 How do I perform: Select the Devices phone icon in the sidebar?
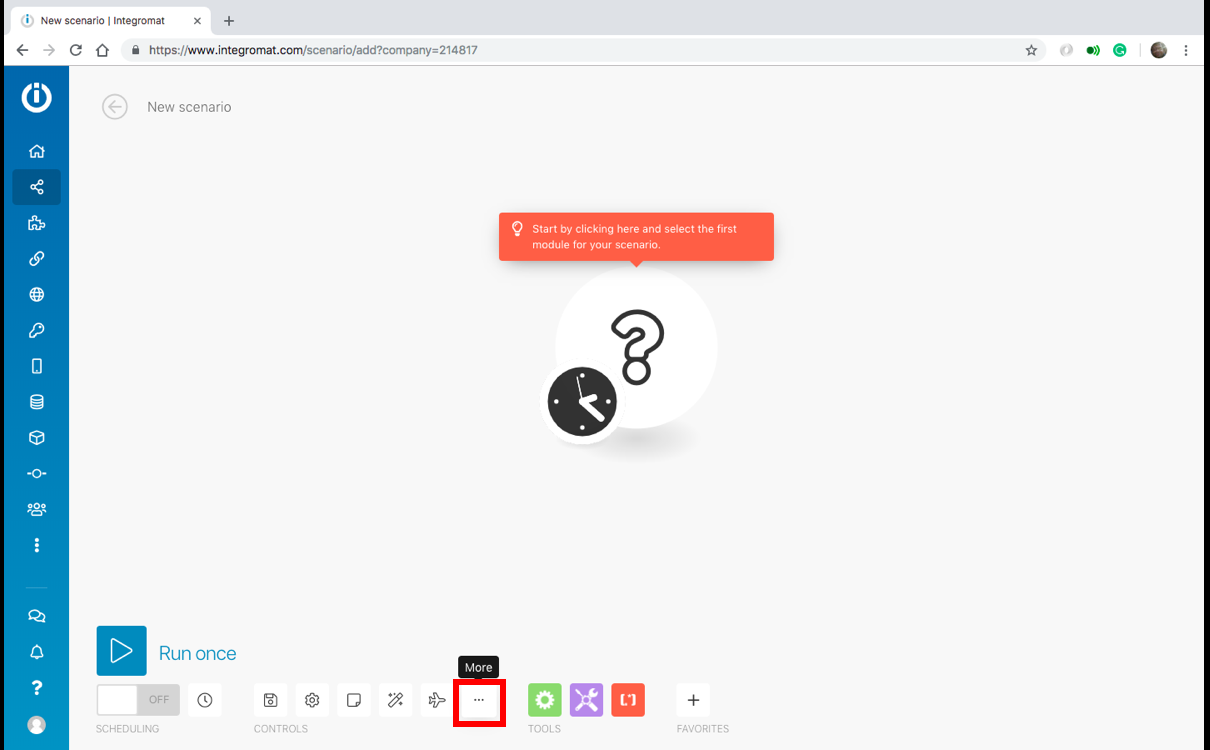36,366
